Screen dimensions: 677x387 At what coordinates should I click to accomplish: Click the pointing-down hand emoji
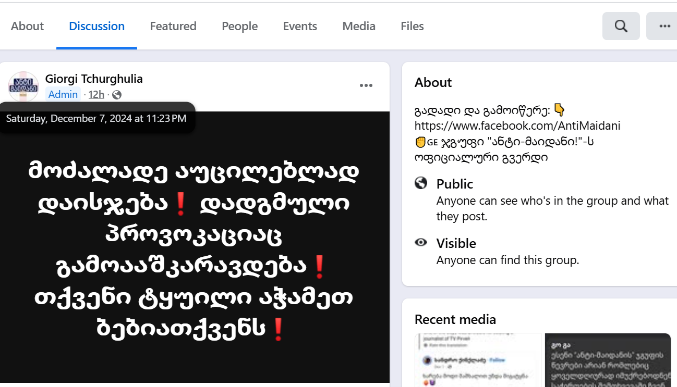point(559,110)
